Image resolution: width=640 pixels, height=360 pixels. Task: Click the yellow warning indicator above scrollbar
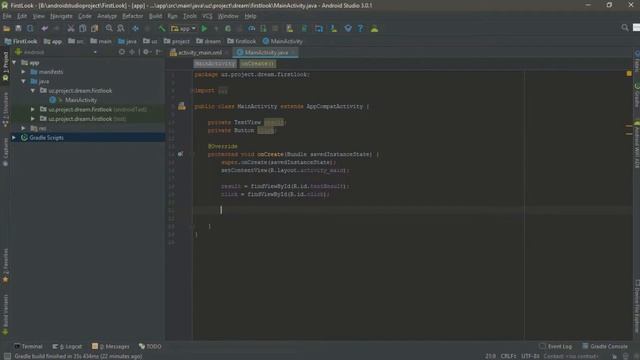629,73
